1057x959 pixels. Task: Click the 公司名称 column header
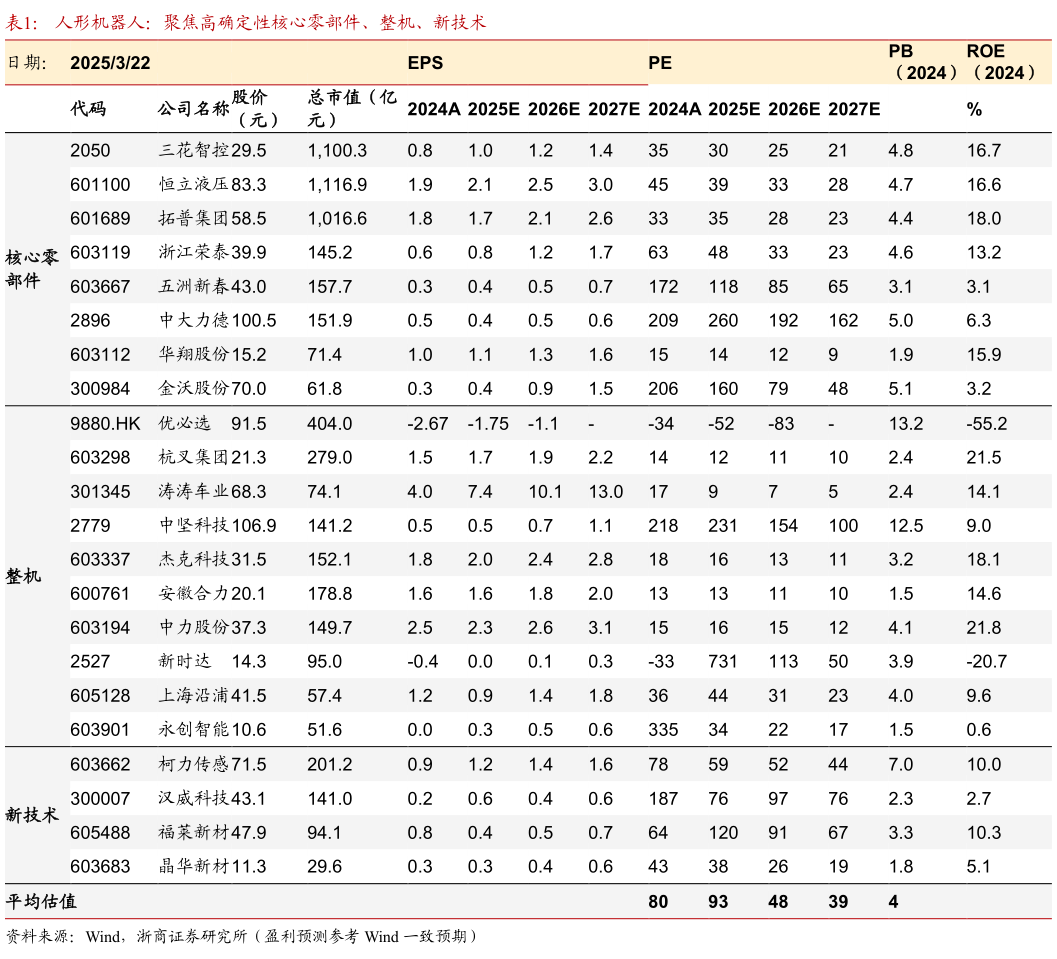[x=193, y=109]
